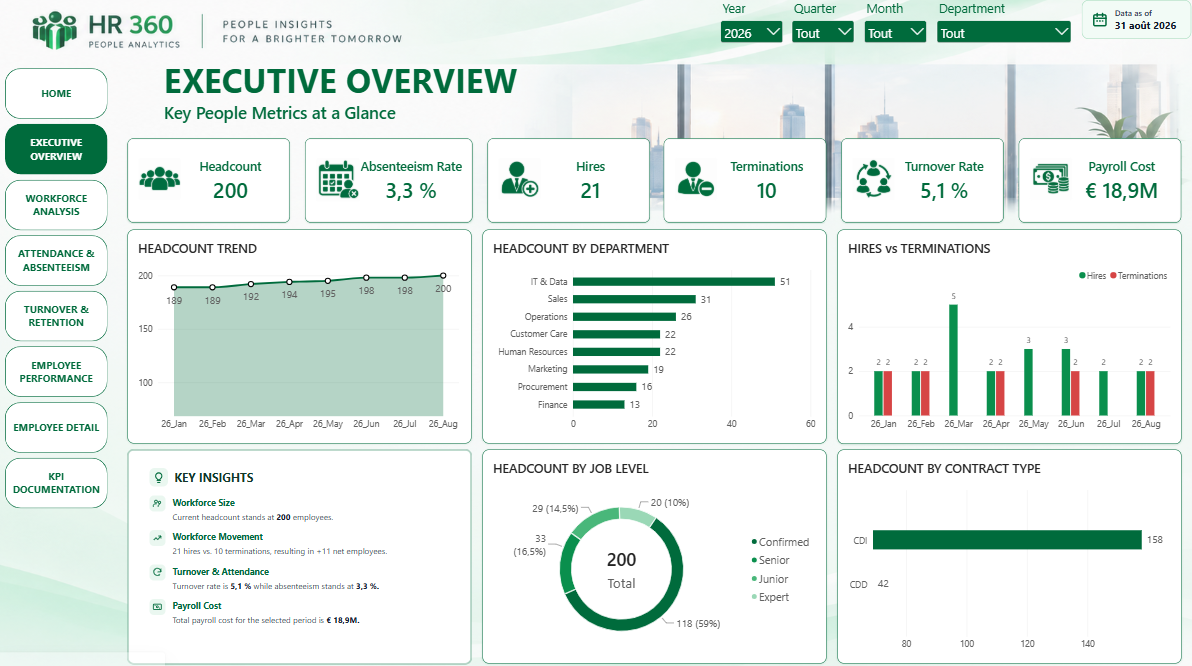Viewport: 1192px width, 666px height.
Task: Select the Executive Overview page
Action: pyautogui.click(x=56, y=149)
